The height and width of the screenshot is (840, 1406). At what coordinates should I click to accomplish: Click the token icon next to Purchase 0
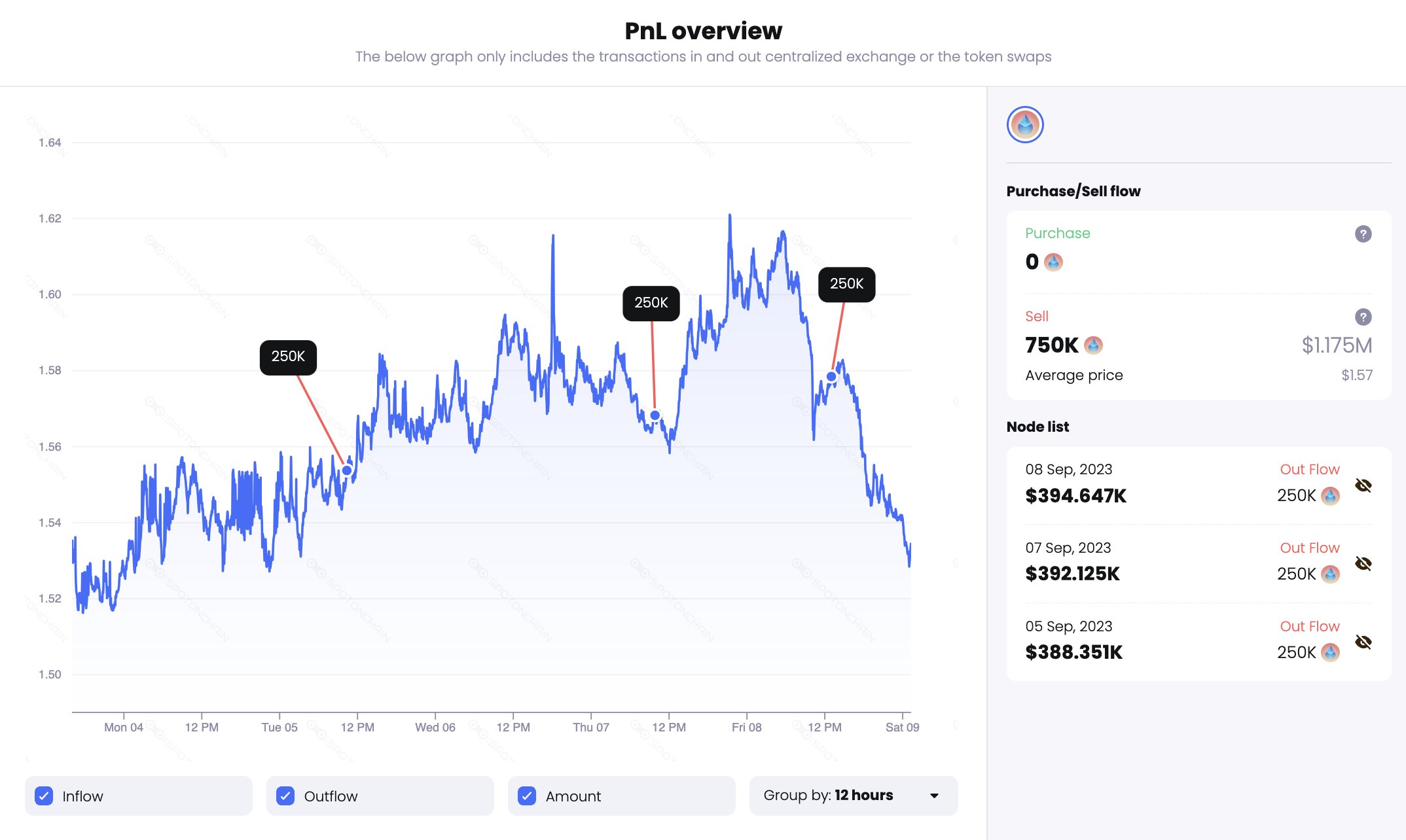(x=1053, y=262)
